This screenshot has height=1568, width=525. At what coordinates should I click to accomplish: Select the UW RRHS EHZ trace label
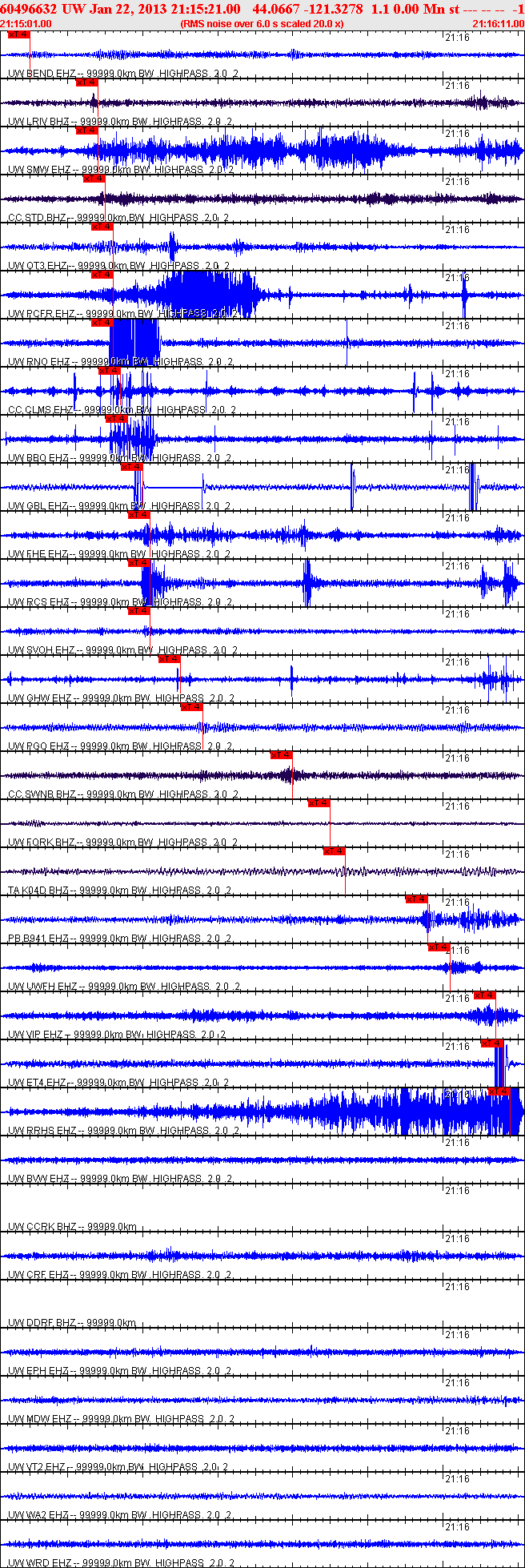pos(123,1131)
